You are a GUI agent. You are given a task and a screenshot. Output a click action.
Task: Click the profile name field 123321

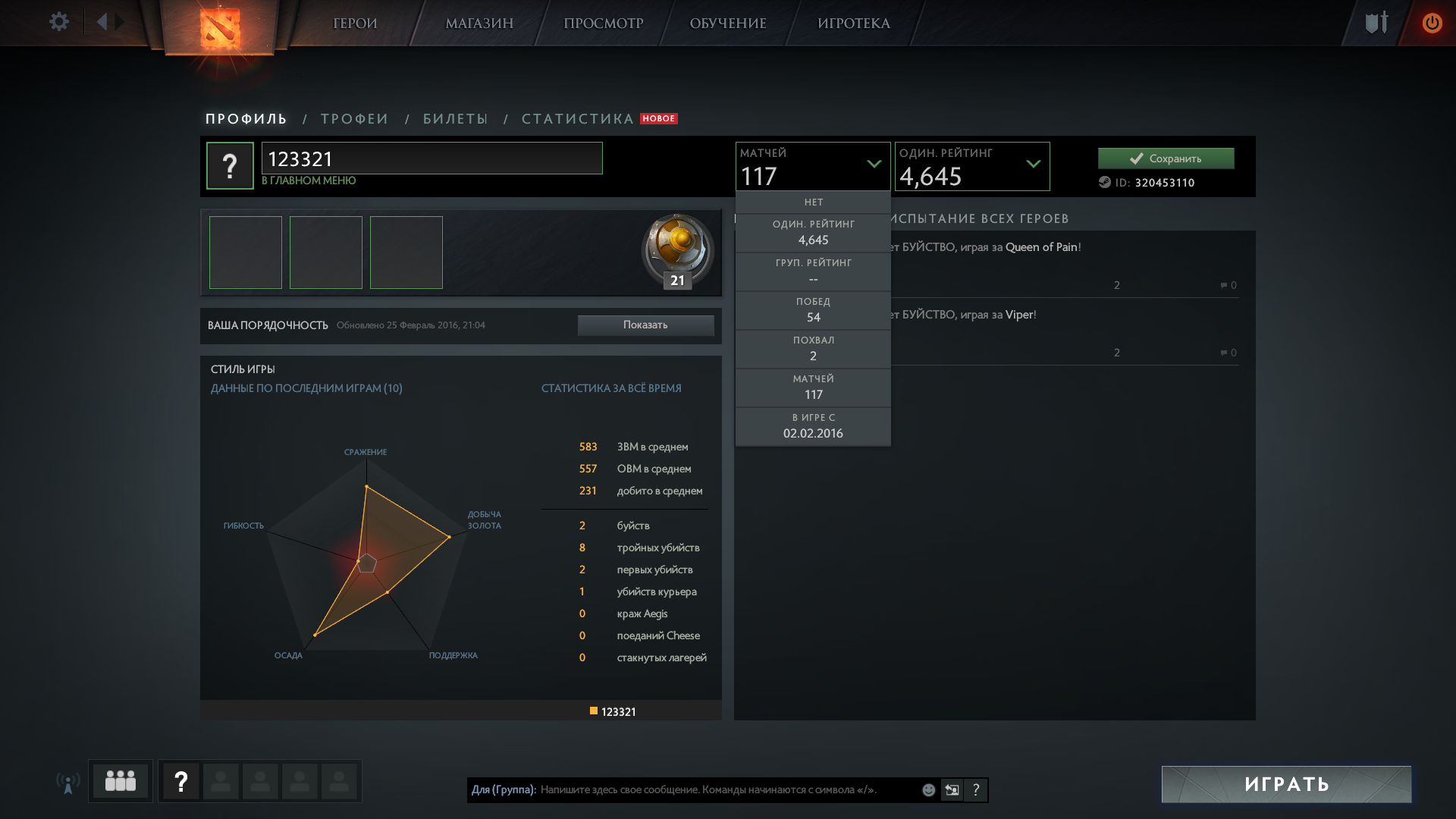click(432, 158)
